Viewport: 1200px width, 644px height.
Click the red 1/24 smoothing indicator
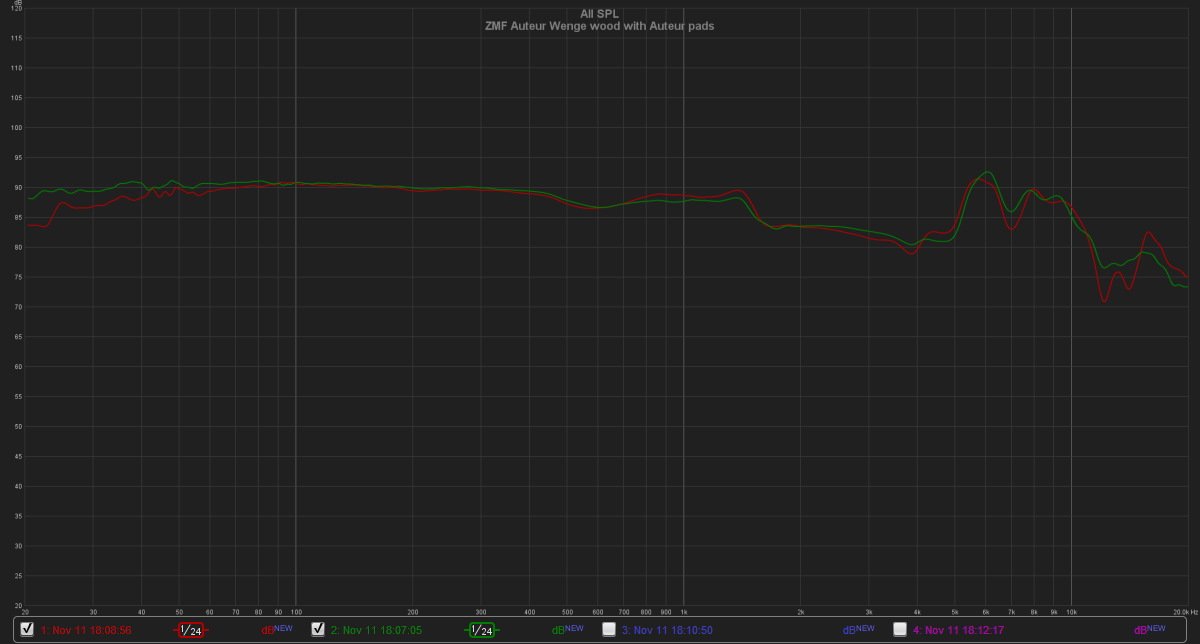pyautogui.click(x=191, y=630)
